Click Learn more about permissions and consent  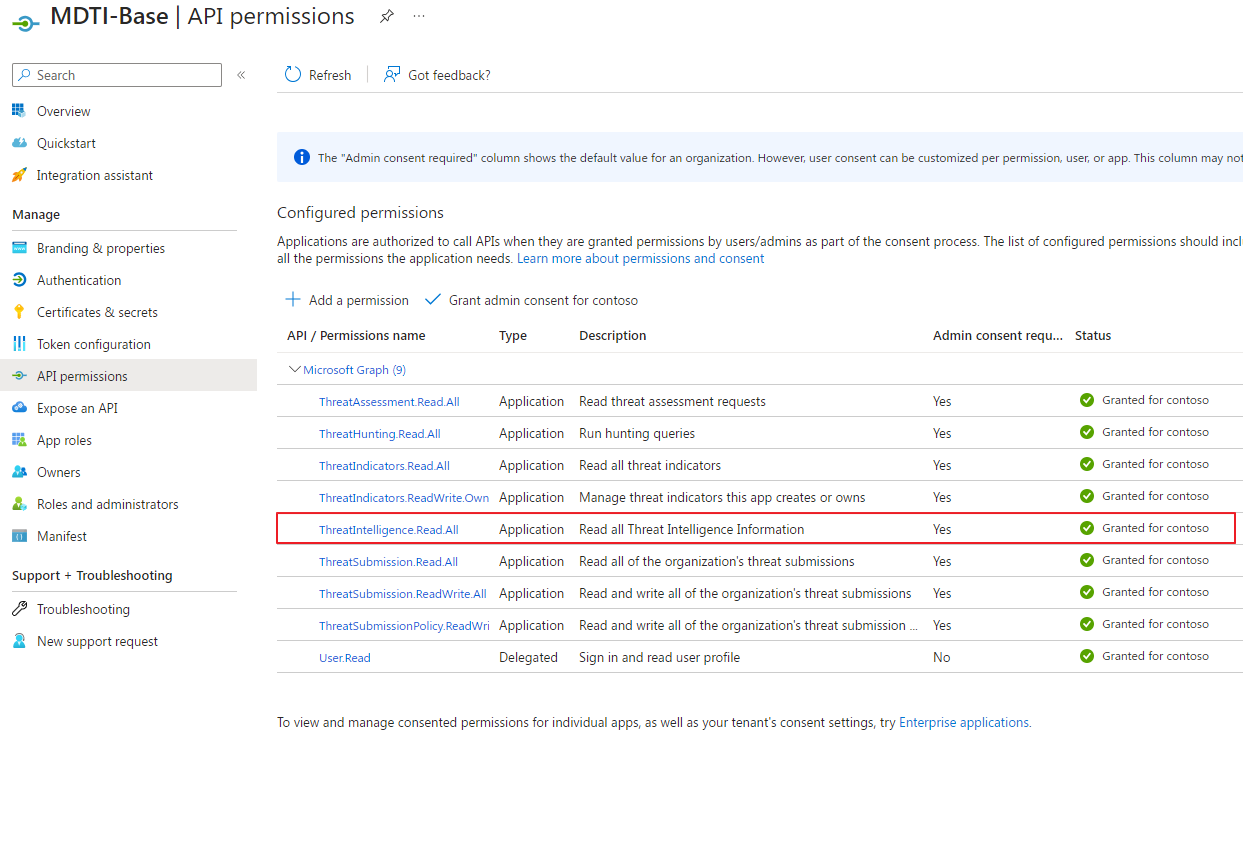[639, 258]
